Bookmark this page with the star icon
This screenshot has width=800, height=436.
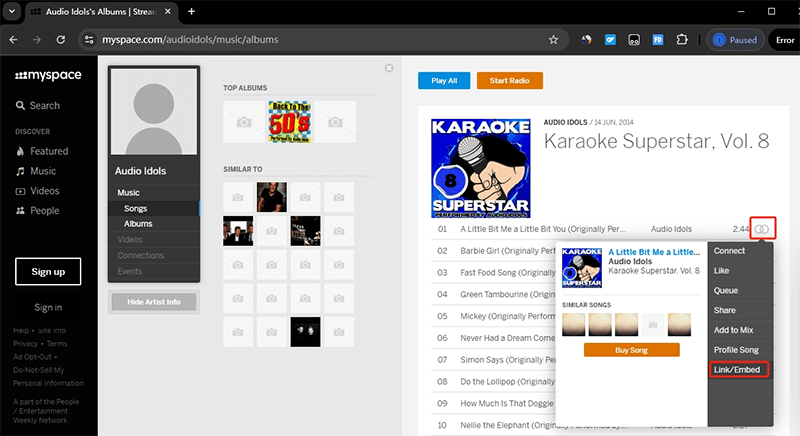[554, 40]
